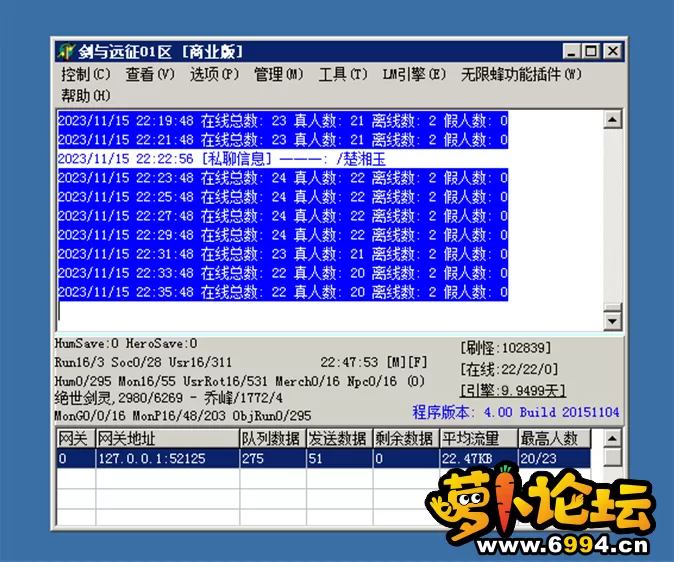Select log line at 22:29:48
The image size is (674, 562).
(283, 235)
